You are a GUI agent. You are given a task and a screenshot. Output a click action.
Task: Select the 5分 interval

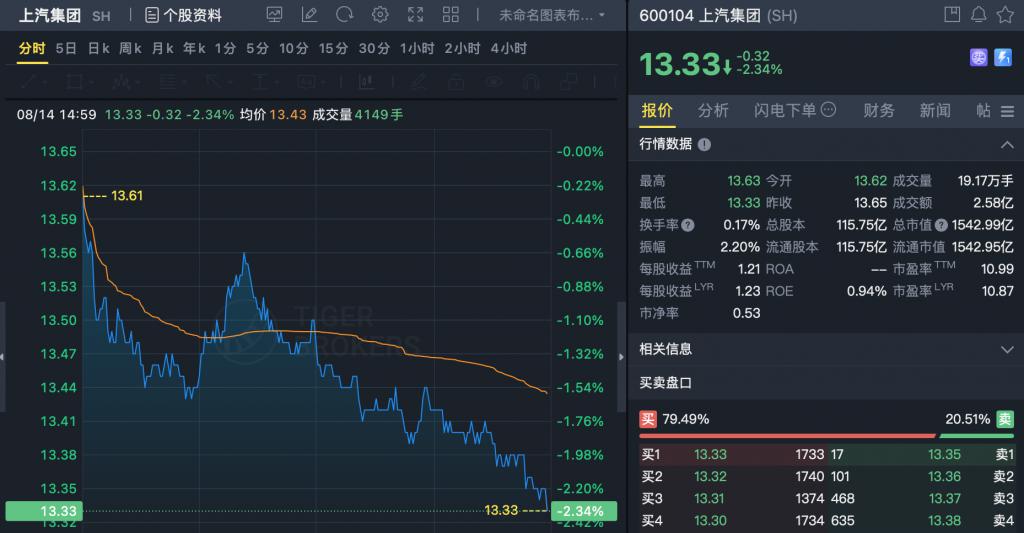pyautogui.click(x=257, y=48)
